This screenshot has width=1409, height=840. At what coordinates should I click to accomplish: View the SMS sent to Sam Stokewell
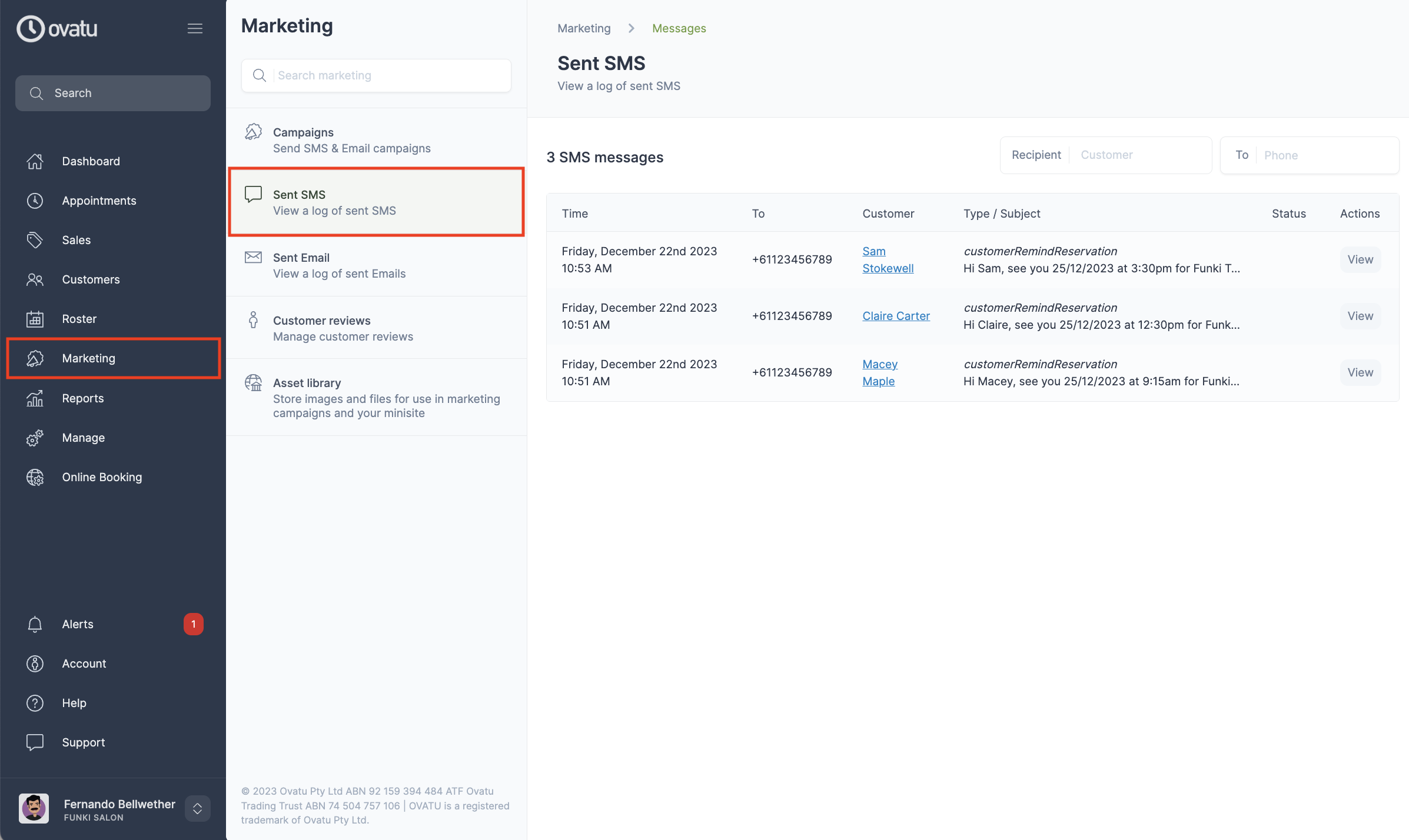[x=1360, y=259]
